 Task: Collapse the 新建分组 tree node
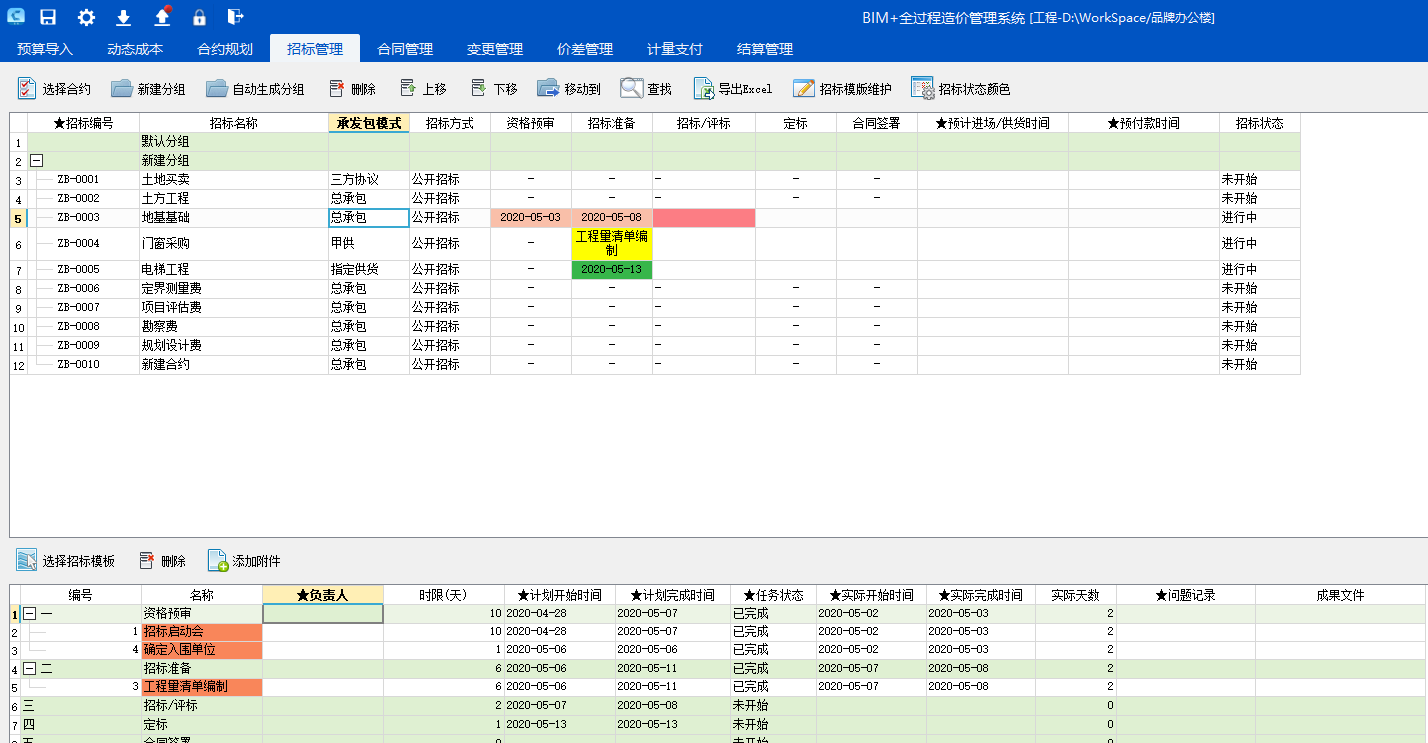click(36, 160)
